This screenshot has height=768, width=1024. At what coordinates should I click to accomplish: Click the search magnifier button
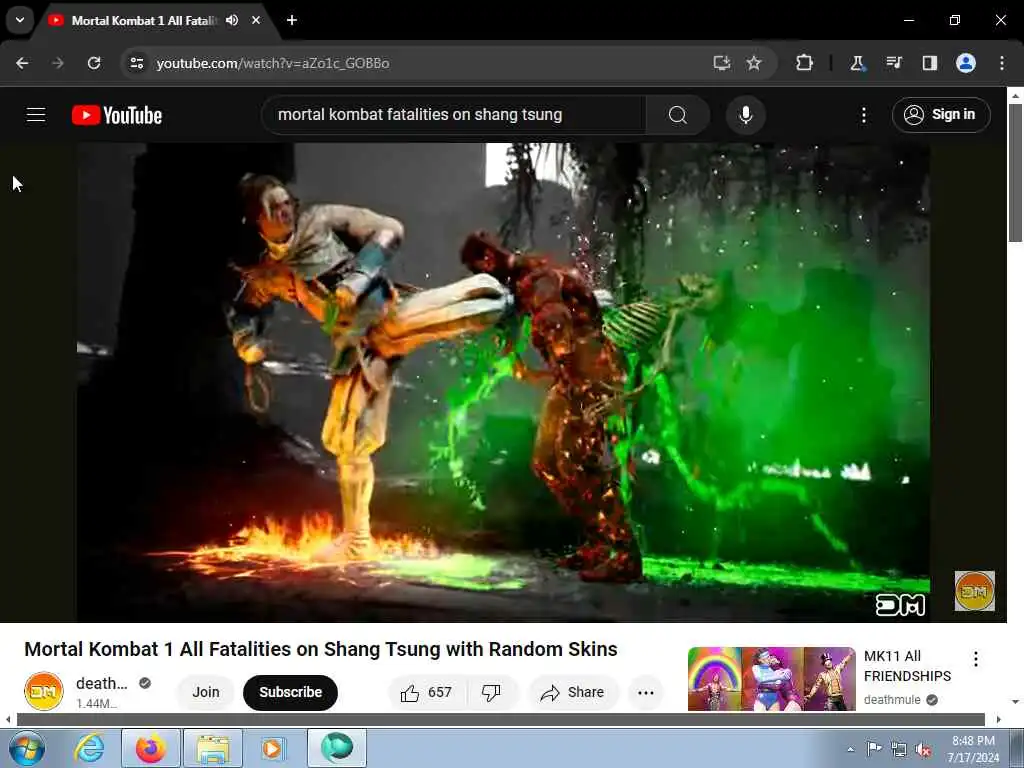click(678, 115)
